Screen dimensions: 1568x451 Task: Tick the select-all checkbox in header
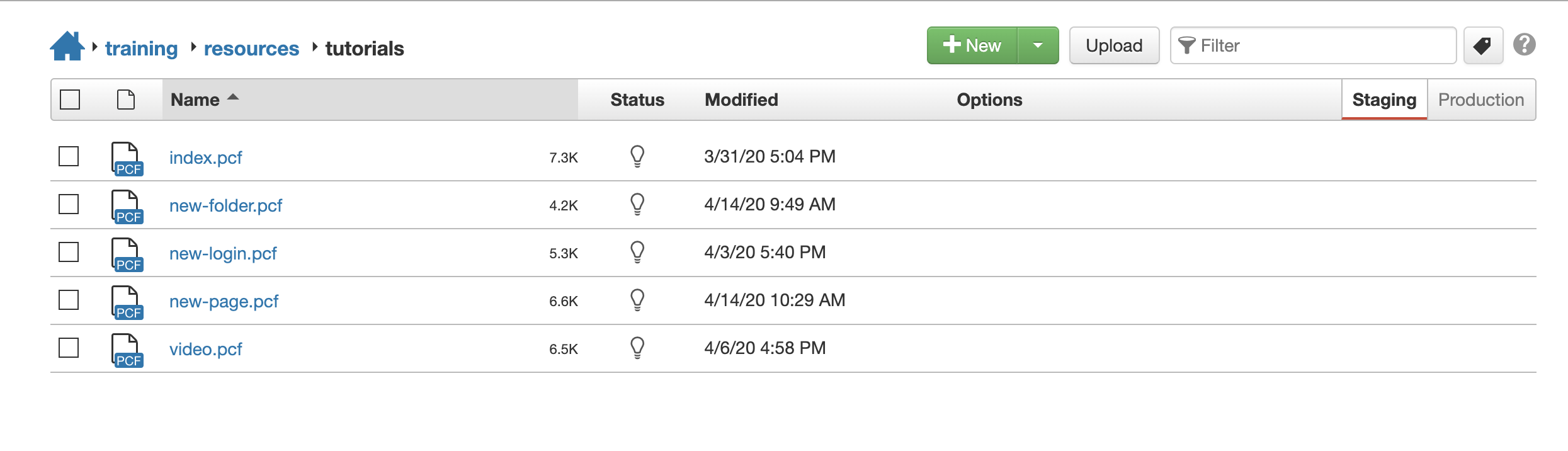point(70,100)
